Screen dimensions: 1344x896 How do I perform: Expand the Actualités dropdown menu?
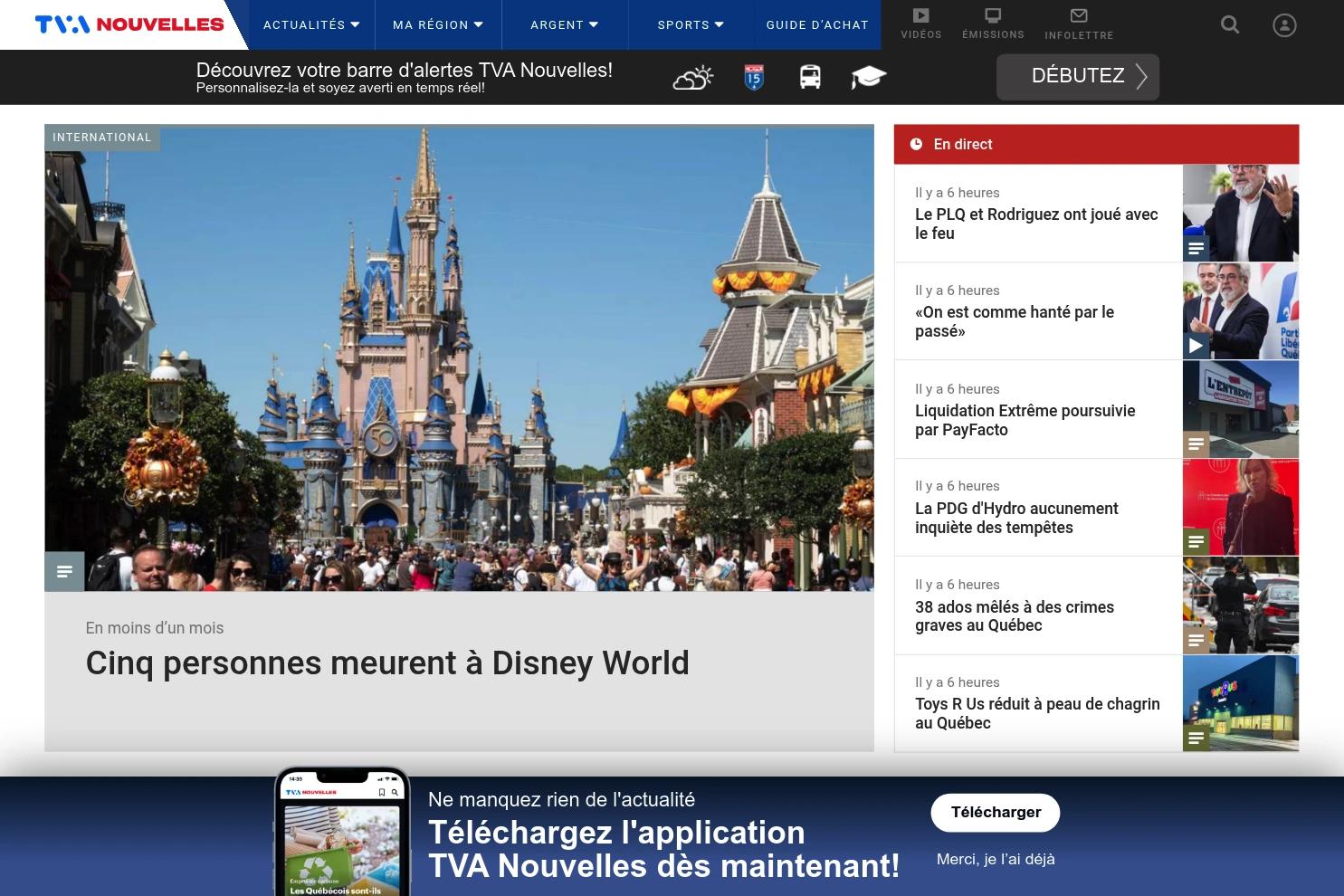tap(311, 25)
